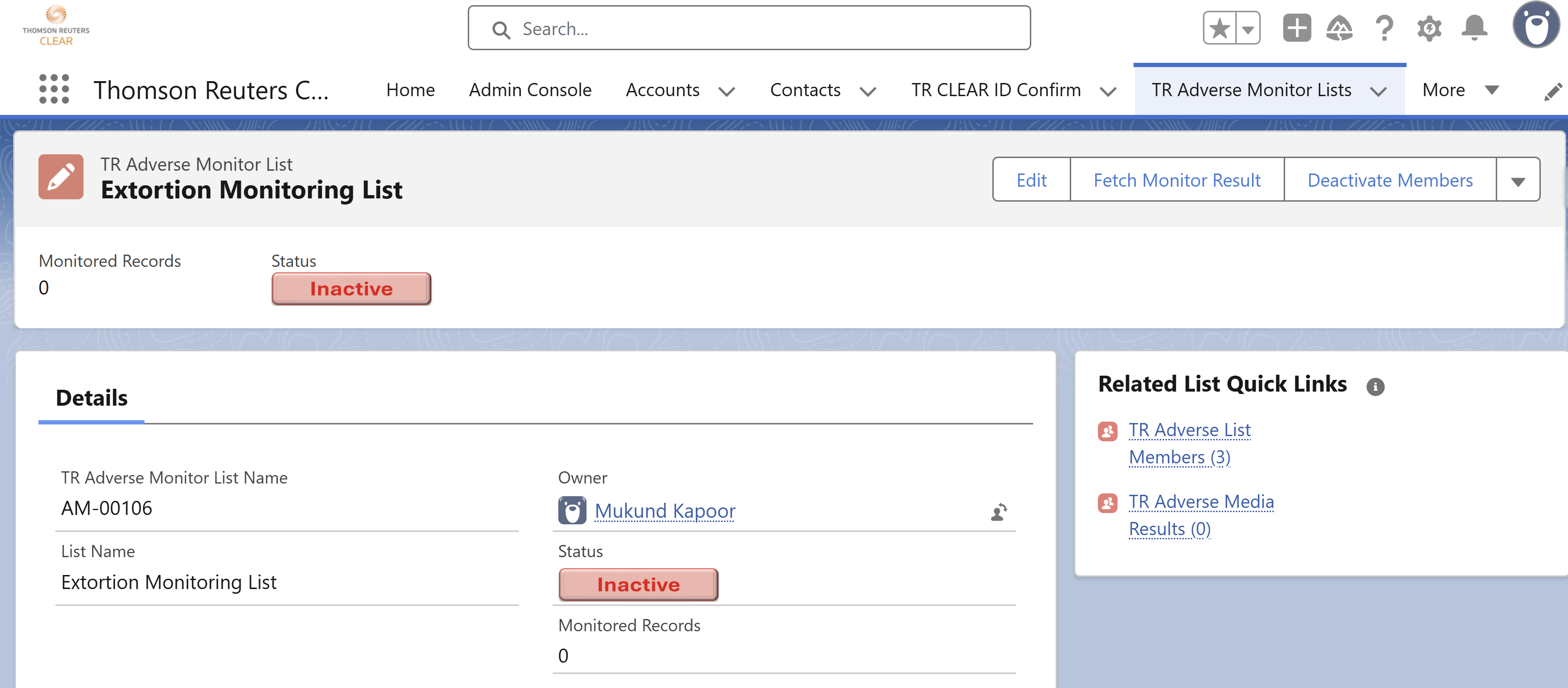Open the Contacts tab
Screen dimensions: 1568x688
(805, 90)
